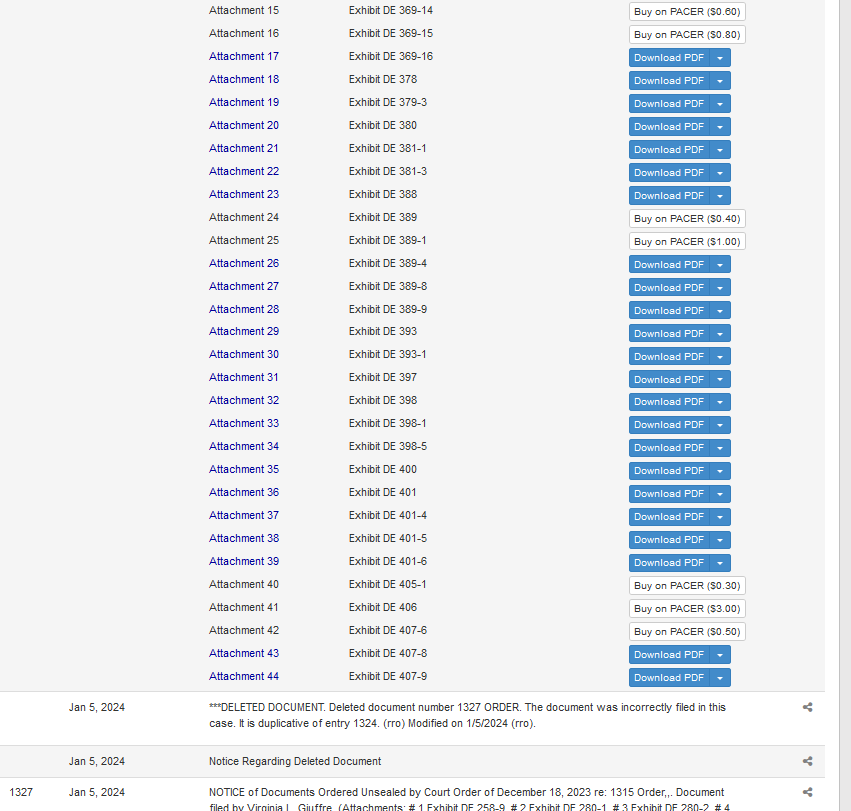This screenshot has width=851, height=811.
Task: Select 'Notice Regarding Deleted Document' text
Action: coord(295,761)
